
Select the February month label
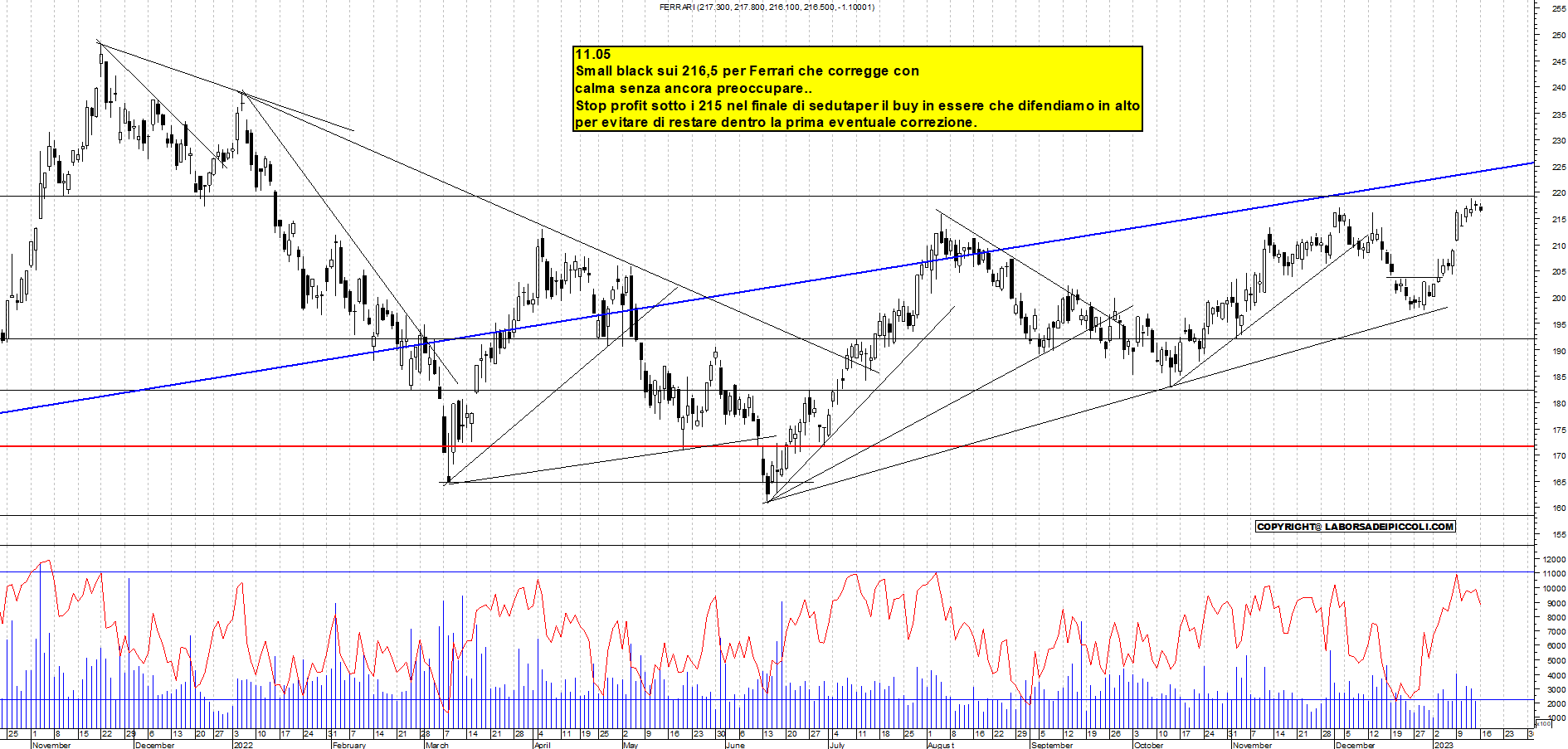click(349, 745)
